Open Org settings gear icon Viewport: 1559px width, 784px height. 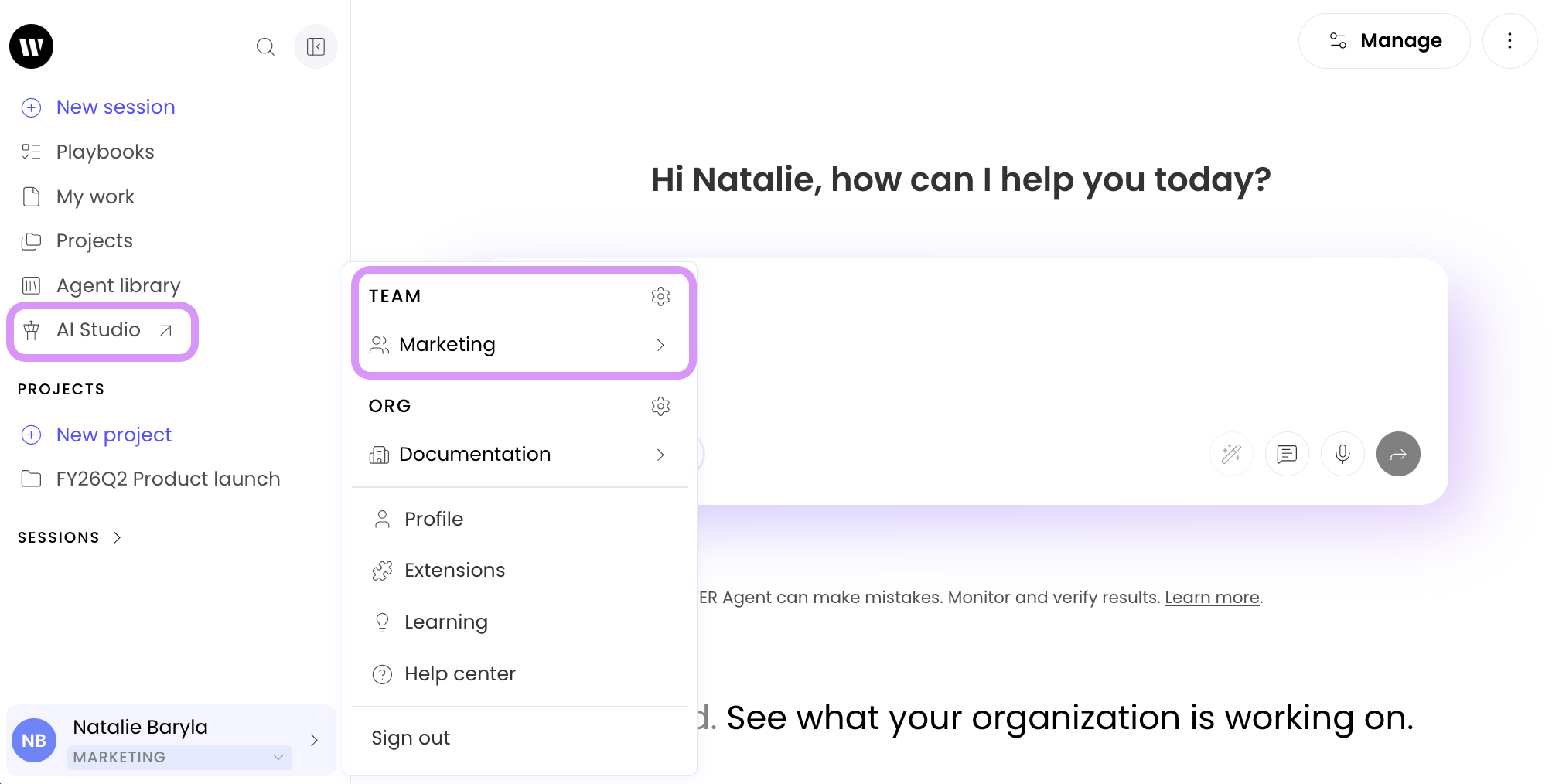point(660,407)
